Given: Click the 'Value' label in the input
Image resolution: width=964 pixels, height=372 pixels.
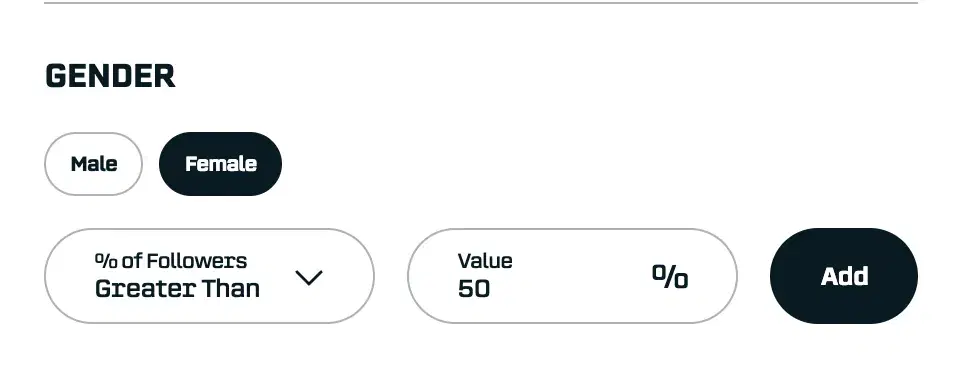Looking at the screenshot, I should [485, 261].
